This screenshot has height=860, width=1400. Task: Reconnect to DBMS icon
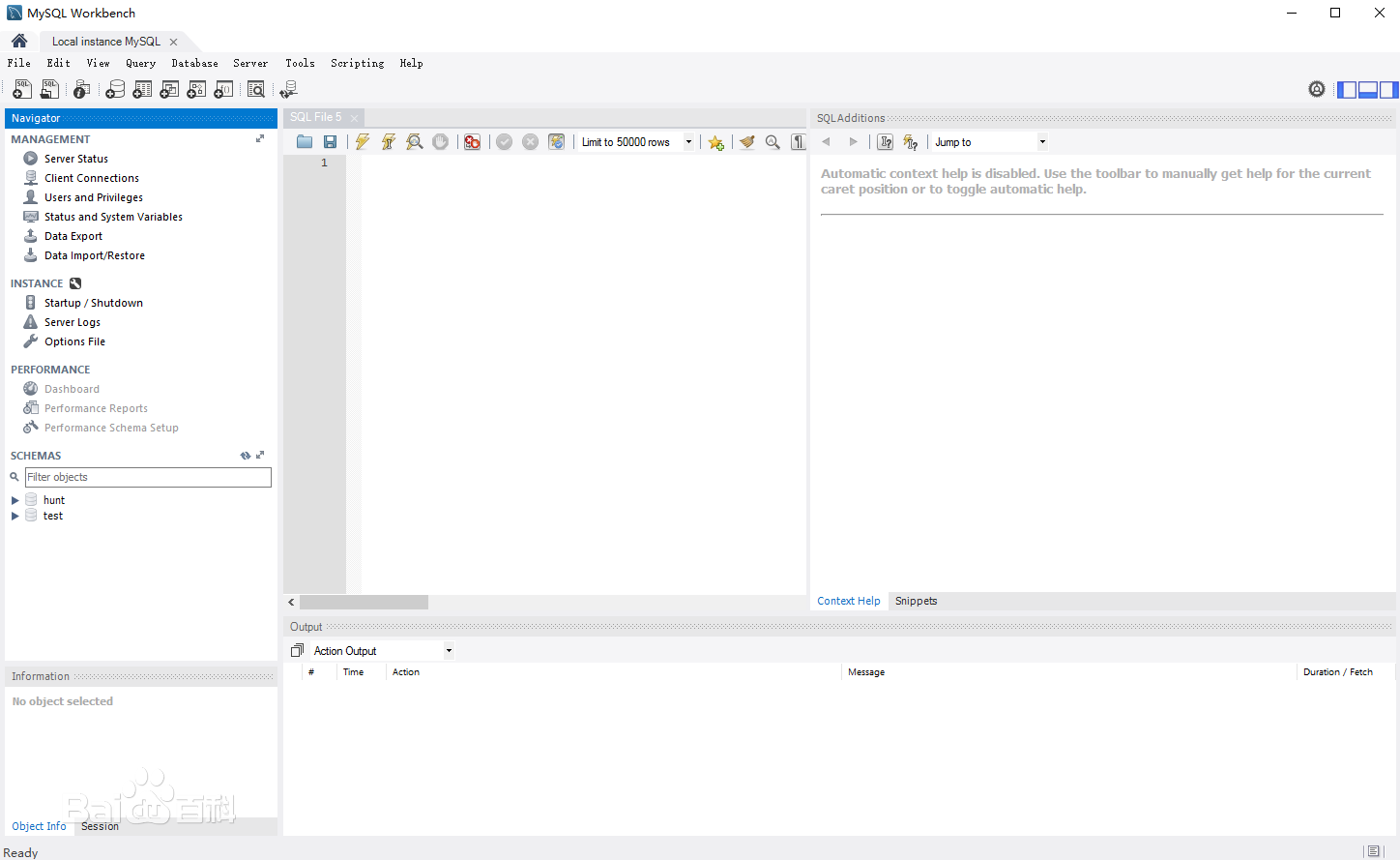288,89
